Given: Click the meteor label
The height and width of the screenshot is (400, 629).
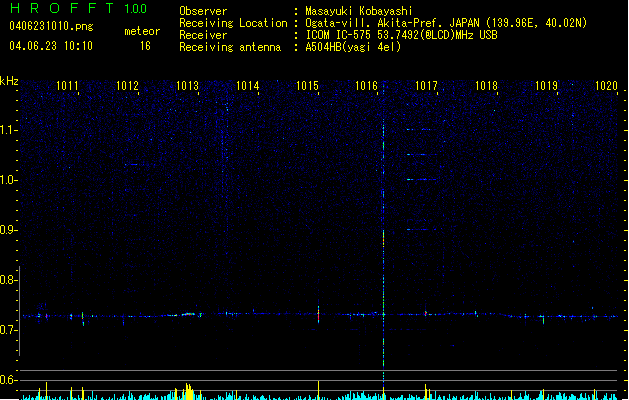Looking at the screenshot, I should coord(142,31).
